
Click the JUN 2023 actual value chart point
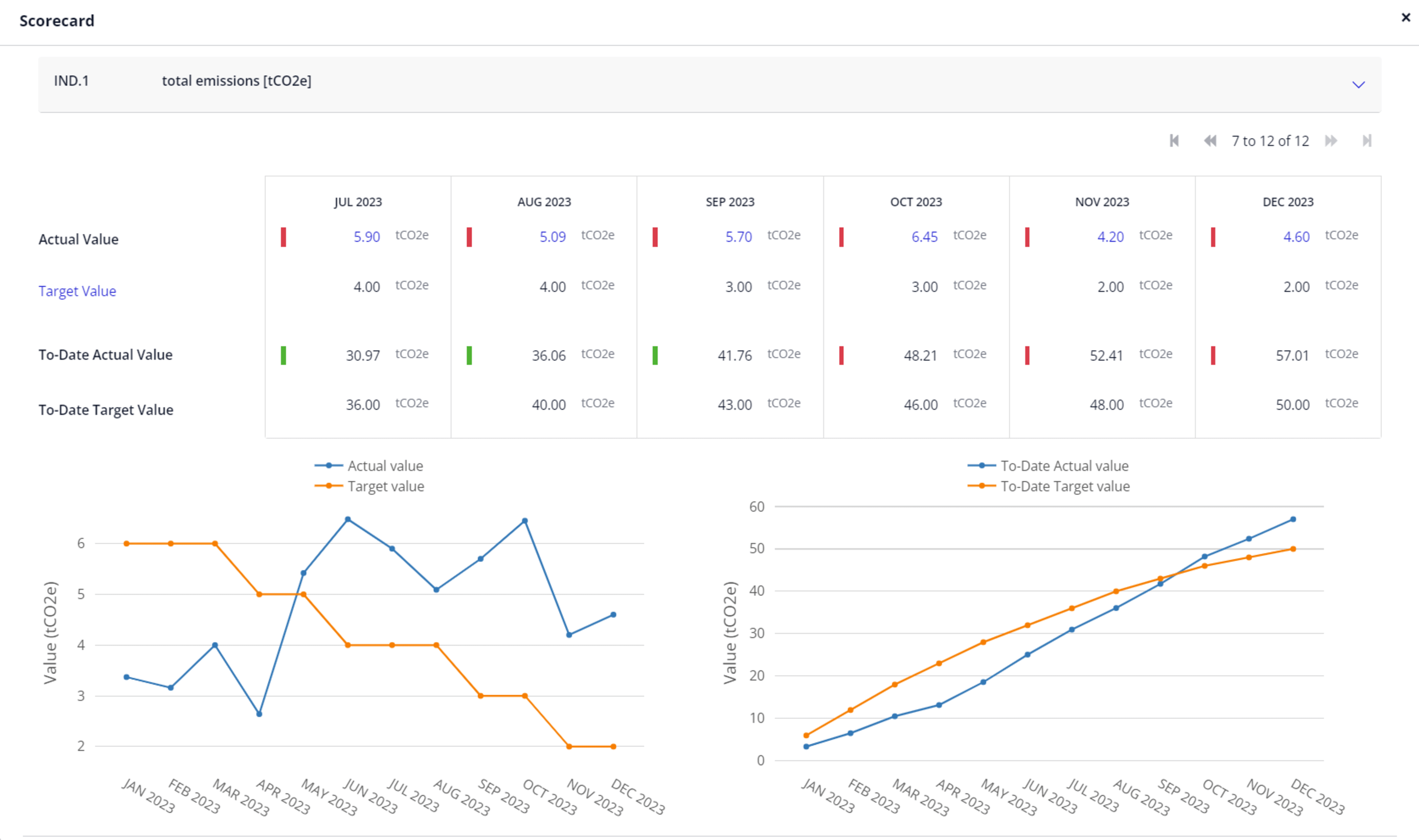(348, 519)
